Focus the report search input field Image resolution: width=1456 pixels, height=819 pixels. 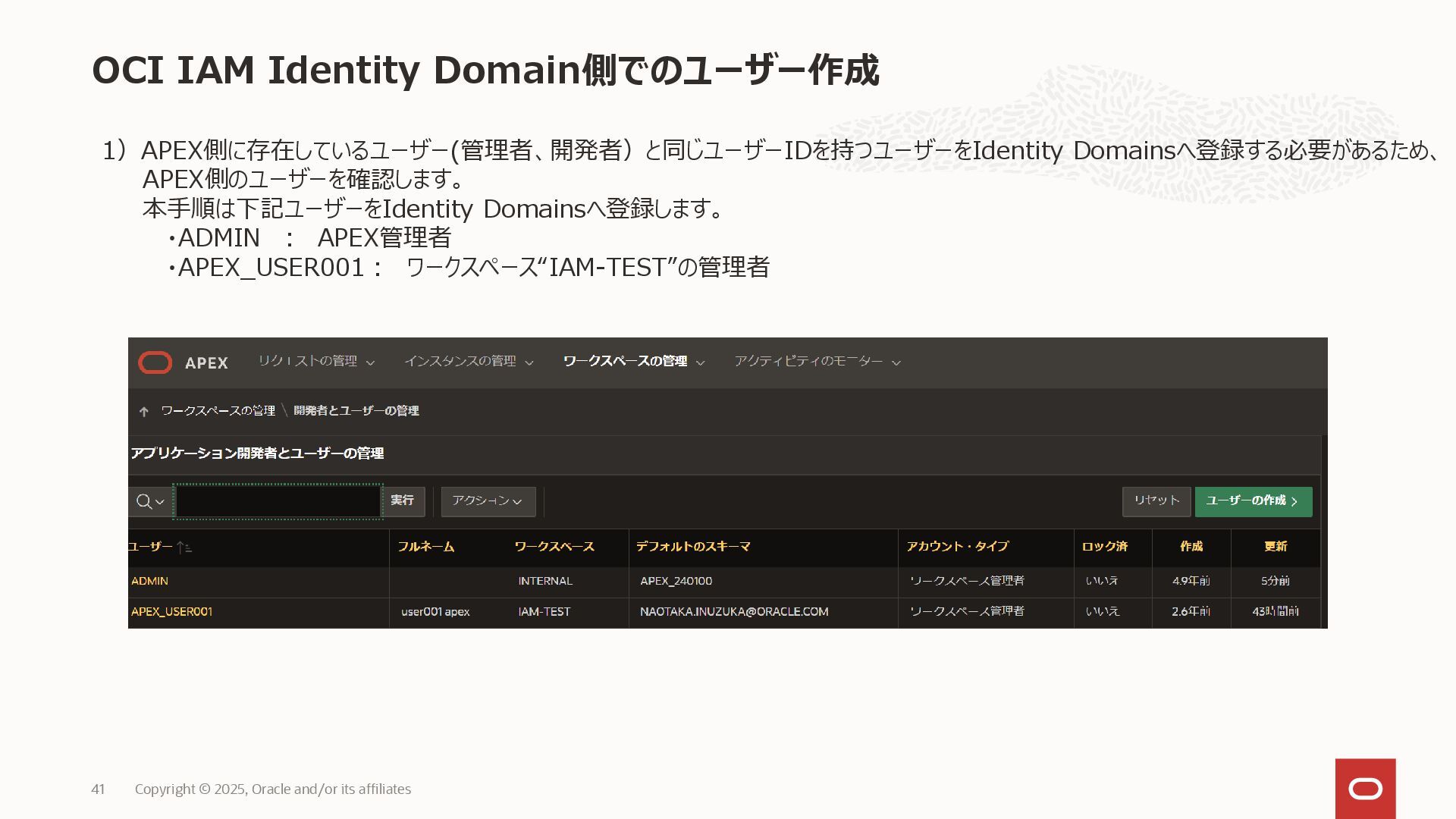278,501
